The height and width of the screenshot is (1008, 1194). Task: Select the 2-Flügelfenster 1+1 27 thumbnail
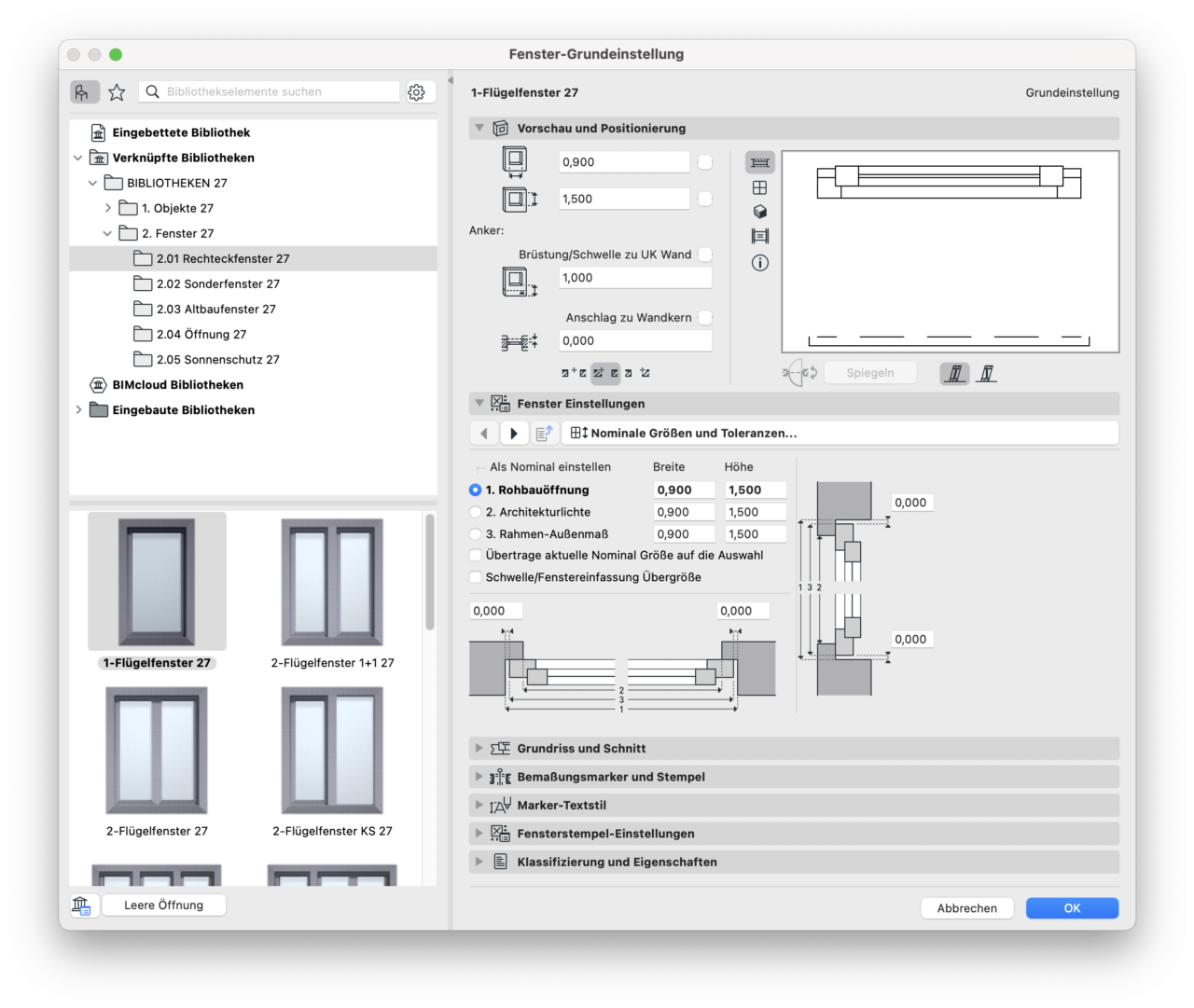[x=331, y=581]
